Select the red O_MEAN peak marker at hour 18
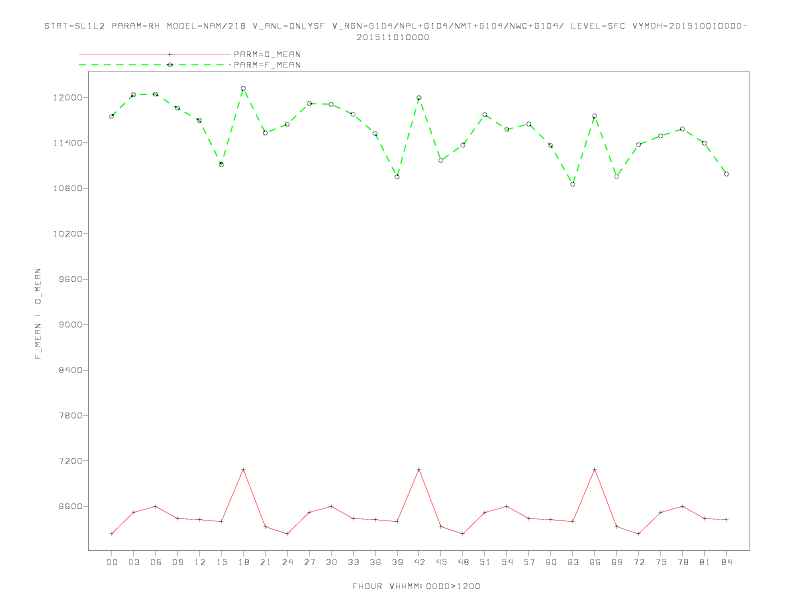This screenshot has height=612, width=792. click(243, 470)
